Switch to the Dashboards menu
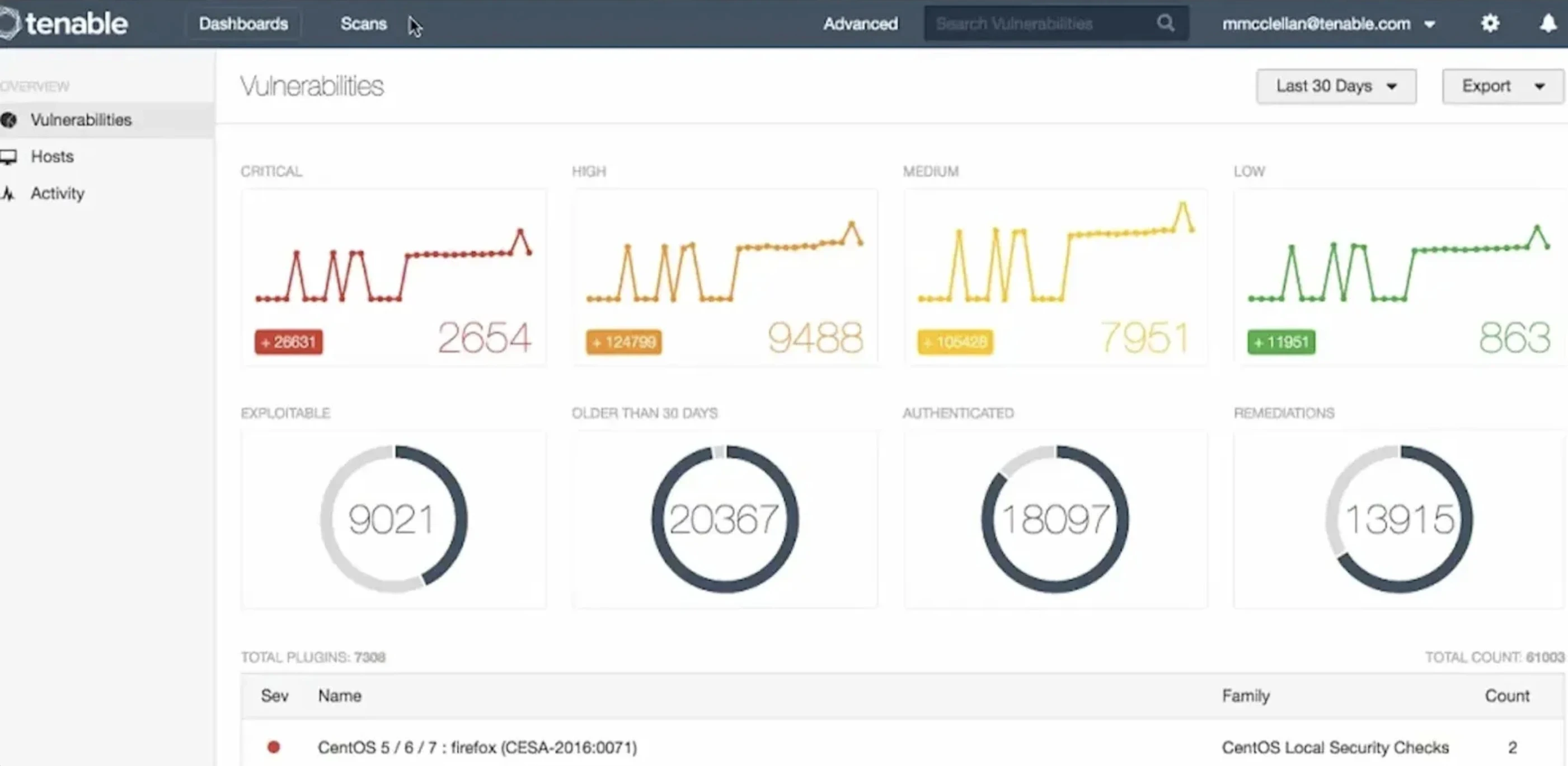 243,23
